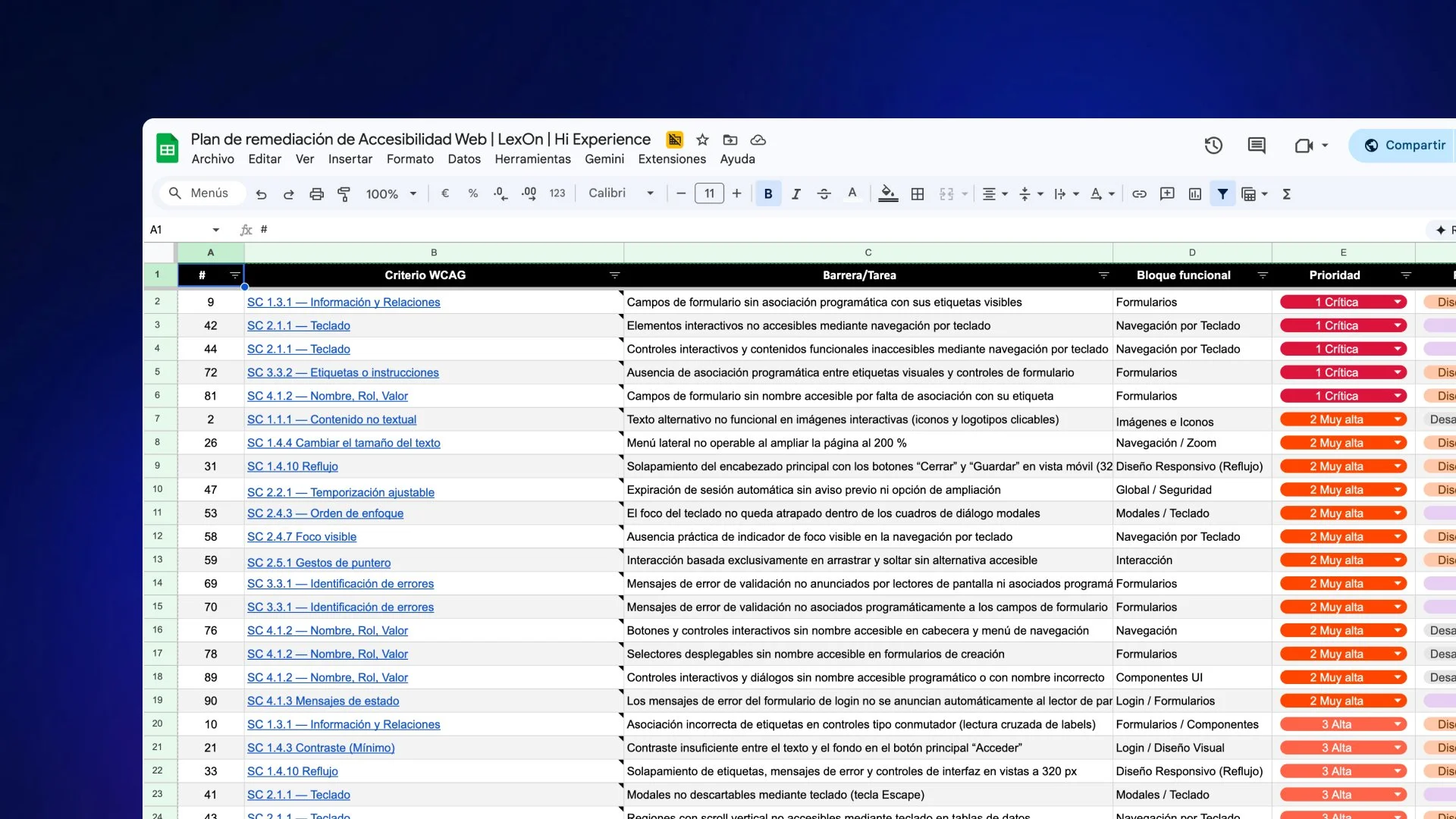
Task: Undo the last action
Action: tap(261, 194)
